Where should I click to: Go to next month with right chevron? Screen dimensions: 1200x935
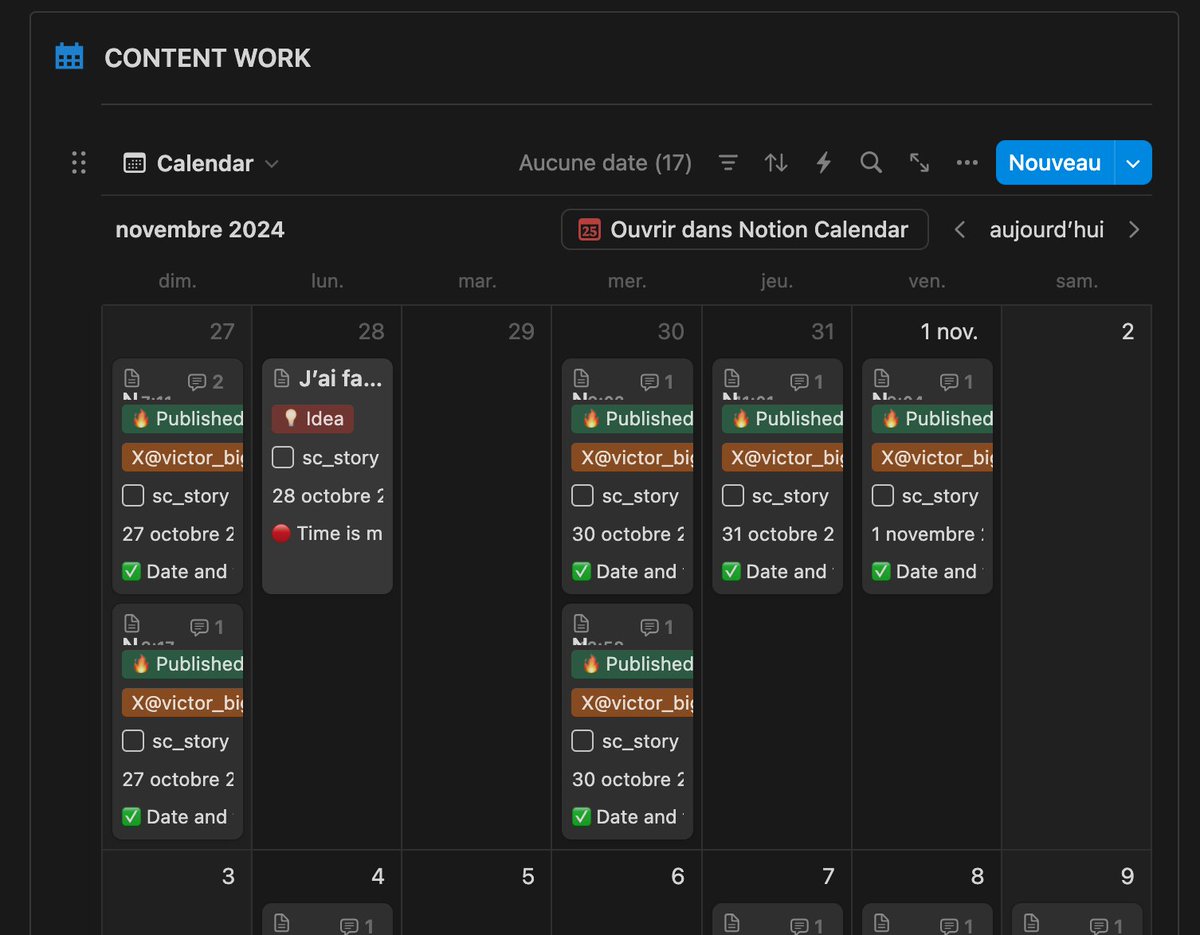click(1134, 230)
